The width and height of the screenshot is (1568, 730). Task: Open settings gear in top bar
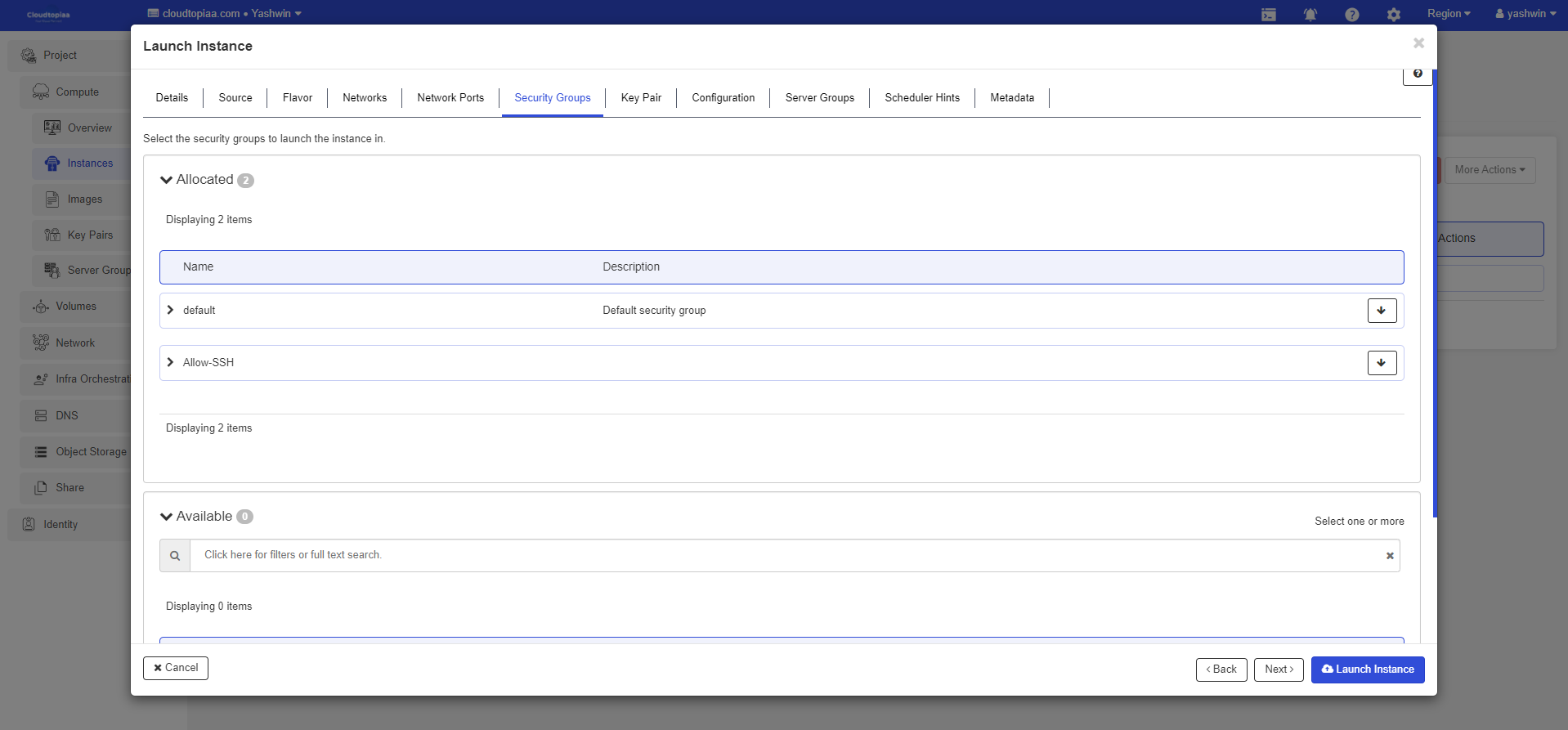(x=1393, y=15)
